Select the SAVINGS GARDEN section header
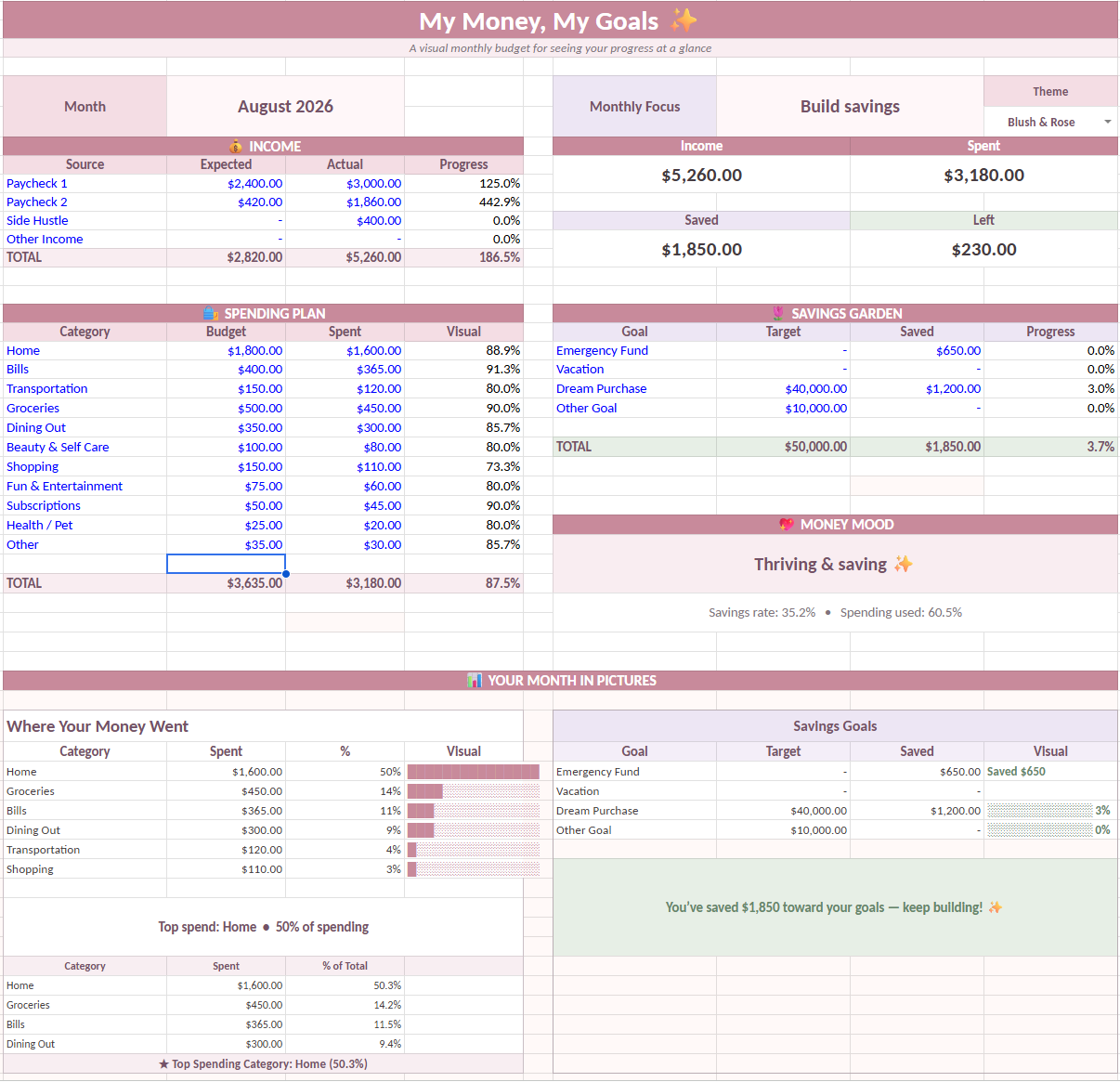 click(x=835, y=313)
